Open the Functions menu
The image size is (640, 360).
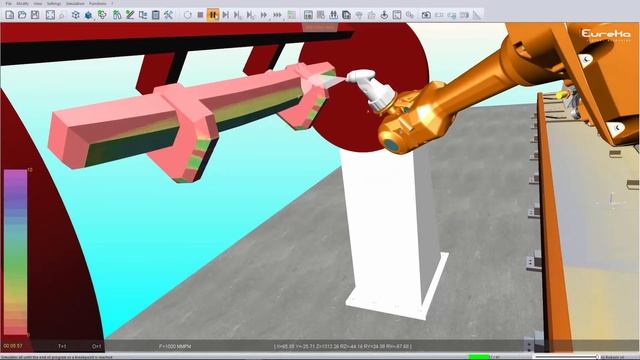pos(97,3)
